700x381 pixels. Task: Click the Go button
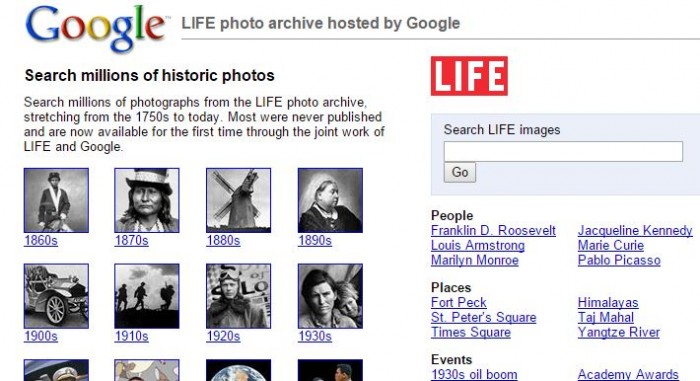(x=460, y=172)
